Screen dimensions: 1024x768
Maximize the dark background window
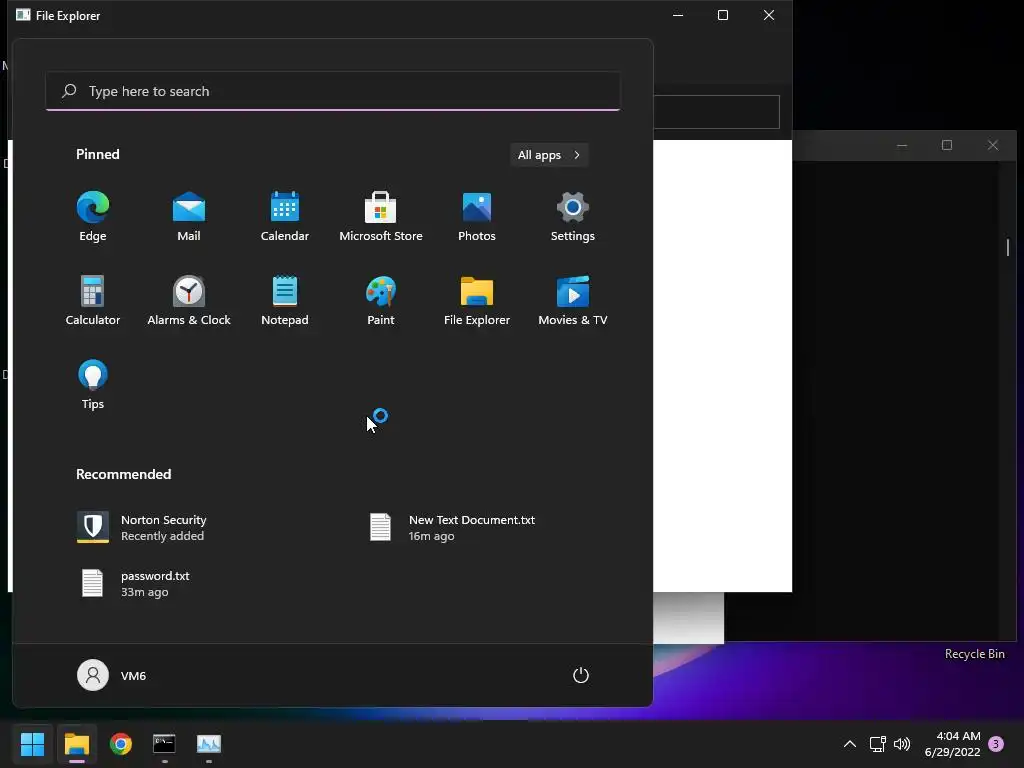click(947, 145)
